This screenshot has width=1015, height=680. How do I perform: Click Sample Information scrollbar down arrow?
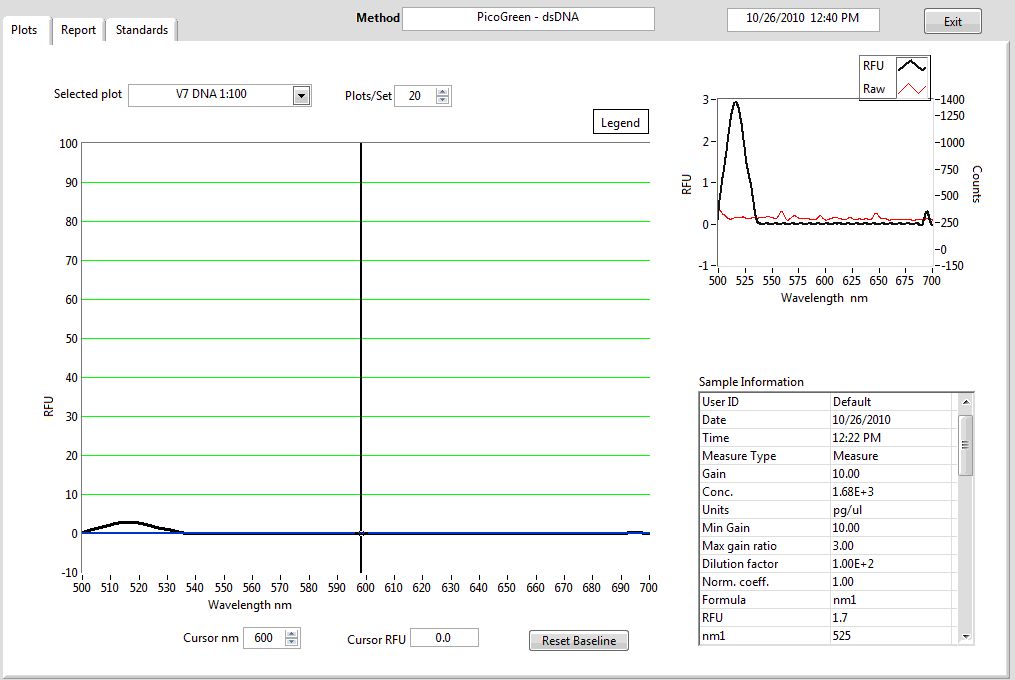(x=965, y=637)
